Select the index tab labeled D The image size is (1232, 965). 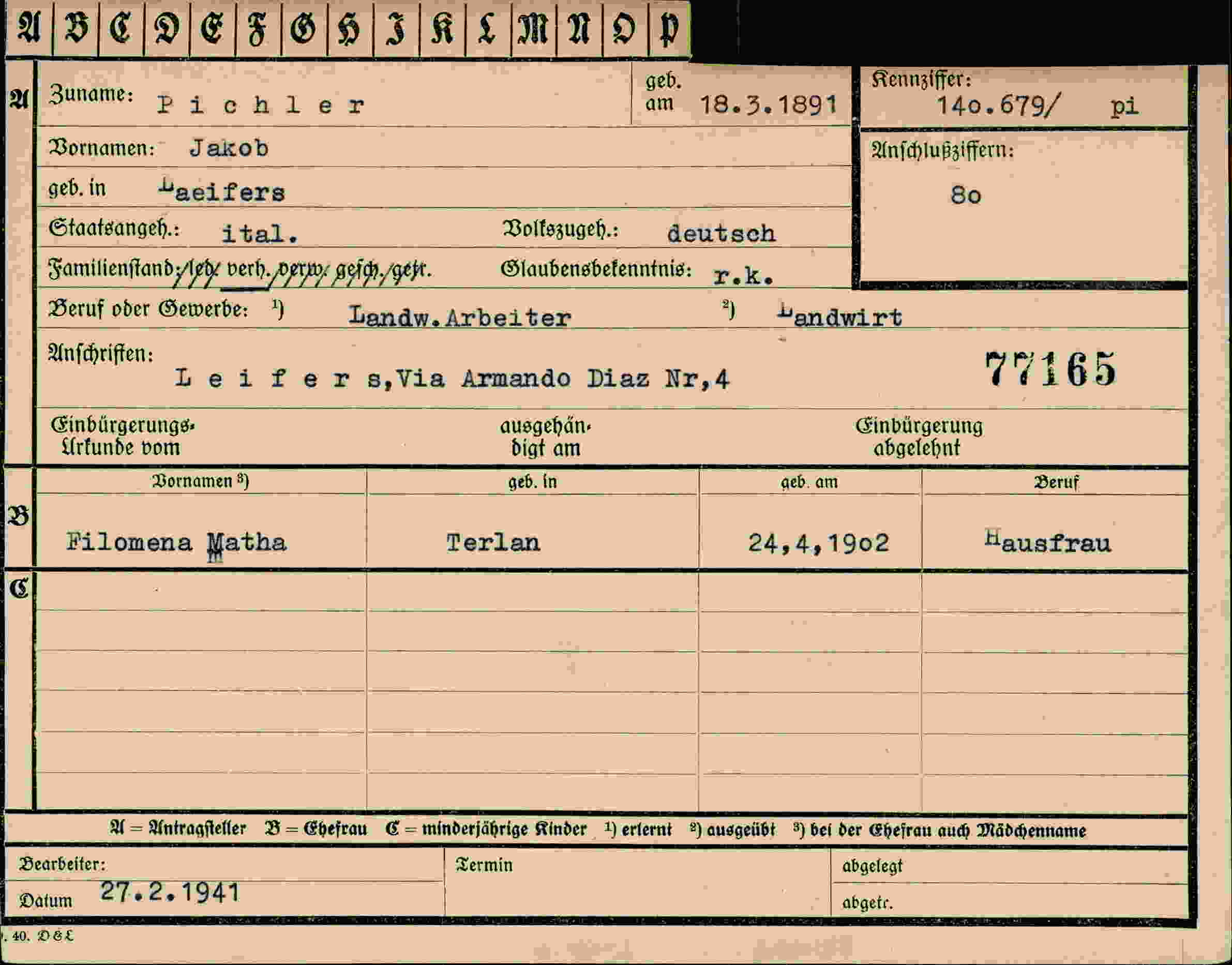point(167,28)
